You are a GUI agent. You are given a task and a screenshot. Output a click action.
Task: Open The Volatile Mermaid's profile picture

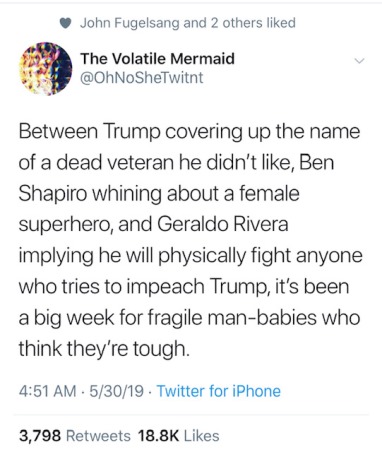coord(46,68)
